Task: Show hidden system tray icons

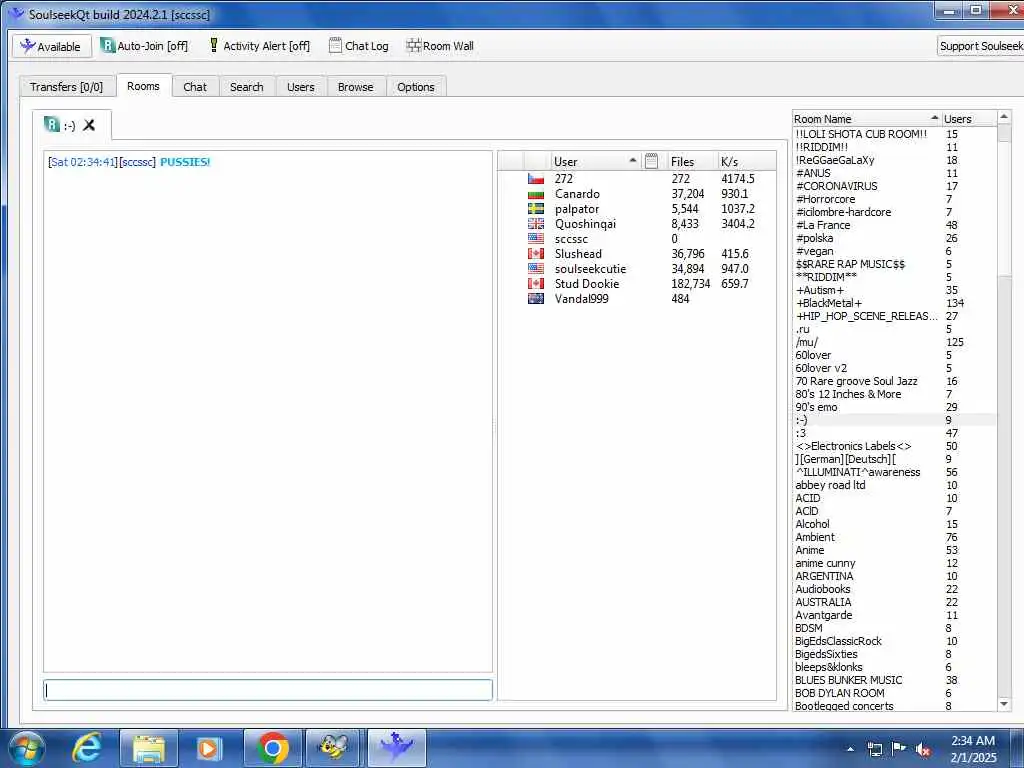Action: pyautogui.click(x=850, y=750)
